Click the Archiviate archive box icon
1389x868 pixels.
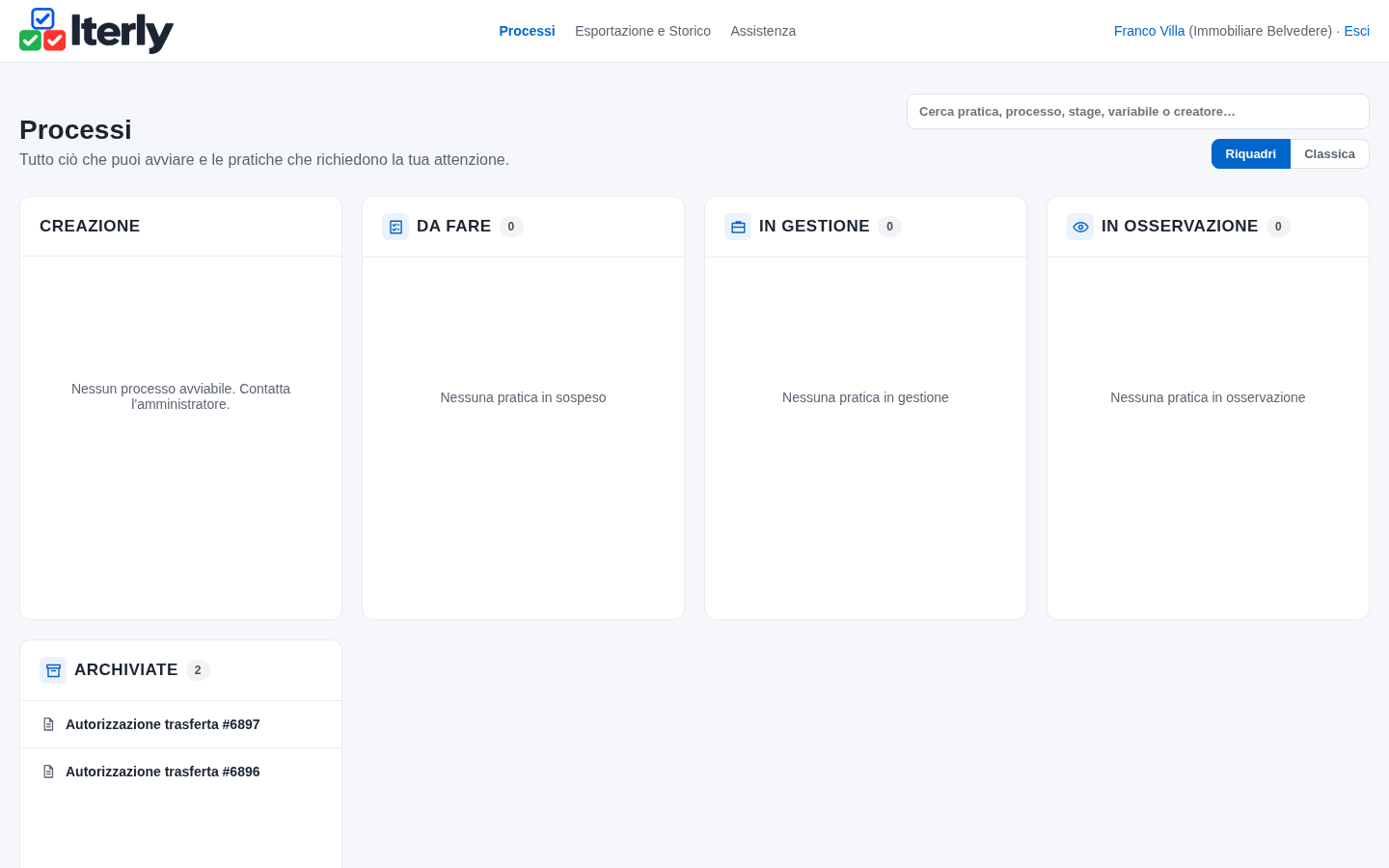(53, 670)
